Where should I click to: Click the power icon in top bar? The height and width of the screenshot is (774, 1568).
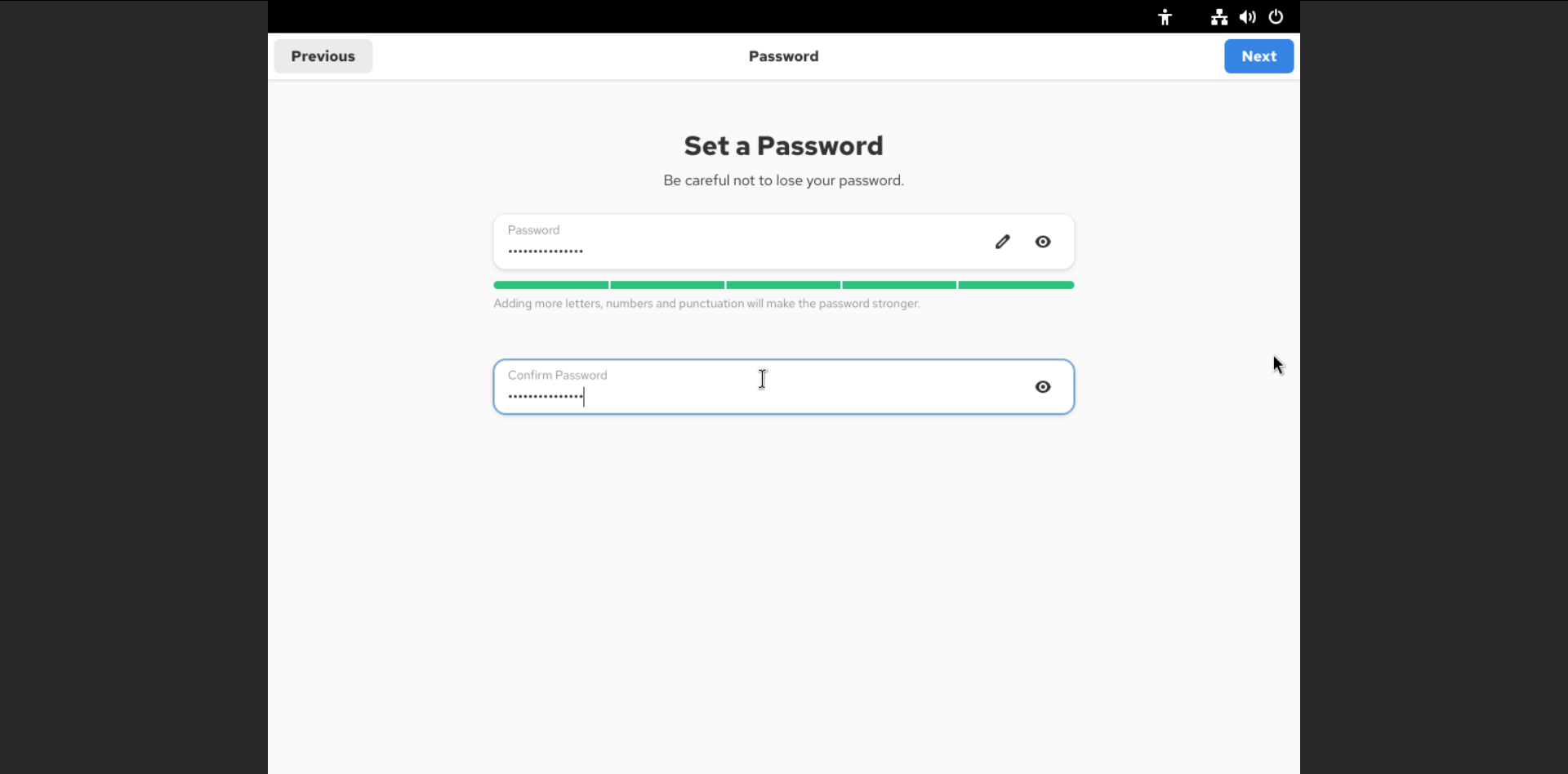pyautogui.click(x=1276, y=17)
